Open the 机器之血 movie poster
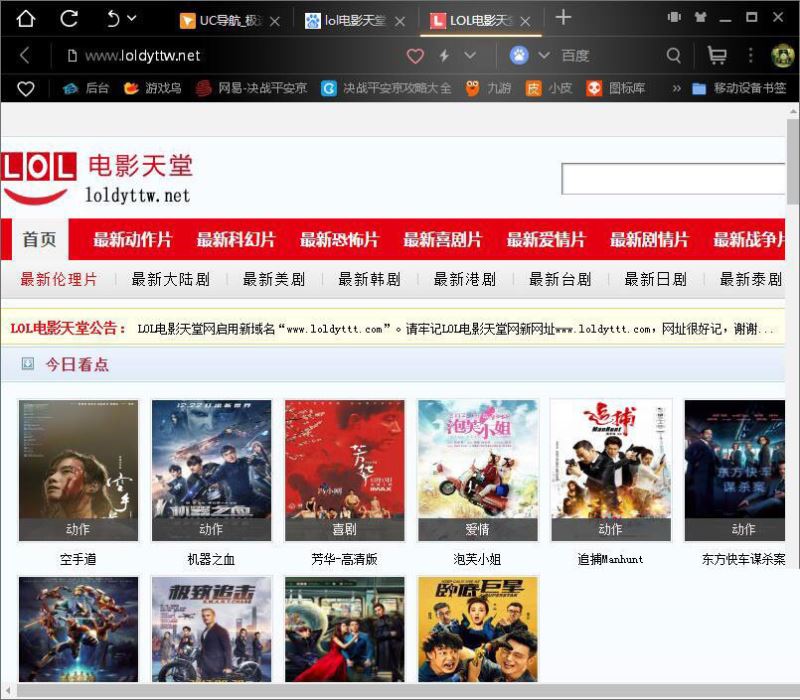800x700 pixels. click(x=211, y=470)
